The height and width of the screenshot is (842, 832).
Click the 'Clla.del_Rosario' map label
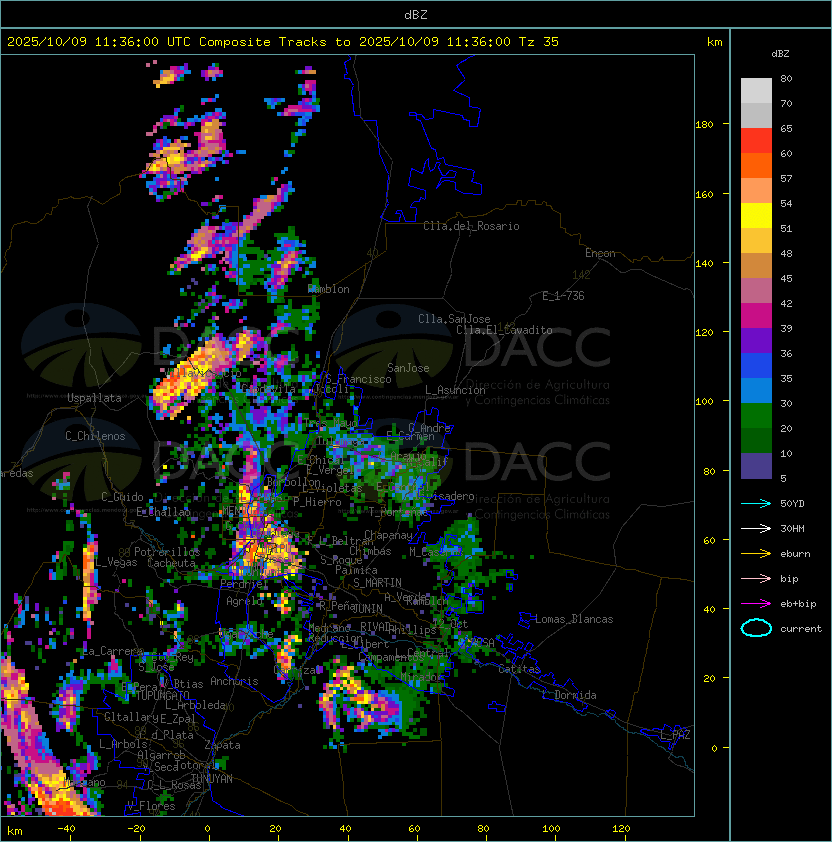[471, 226]
